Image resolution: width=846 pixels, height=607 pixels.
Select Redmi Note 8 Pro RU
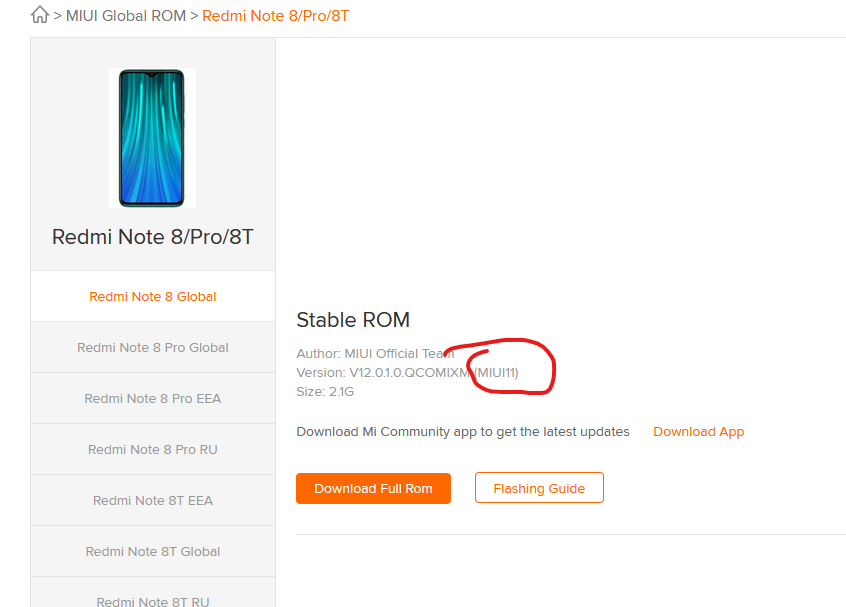[153, 449]
